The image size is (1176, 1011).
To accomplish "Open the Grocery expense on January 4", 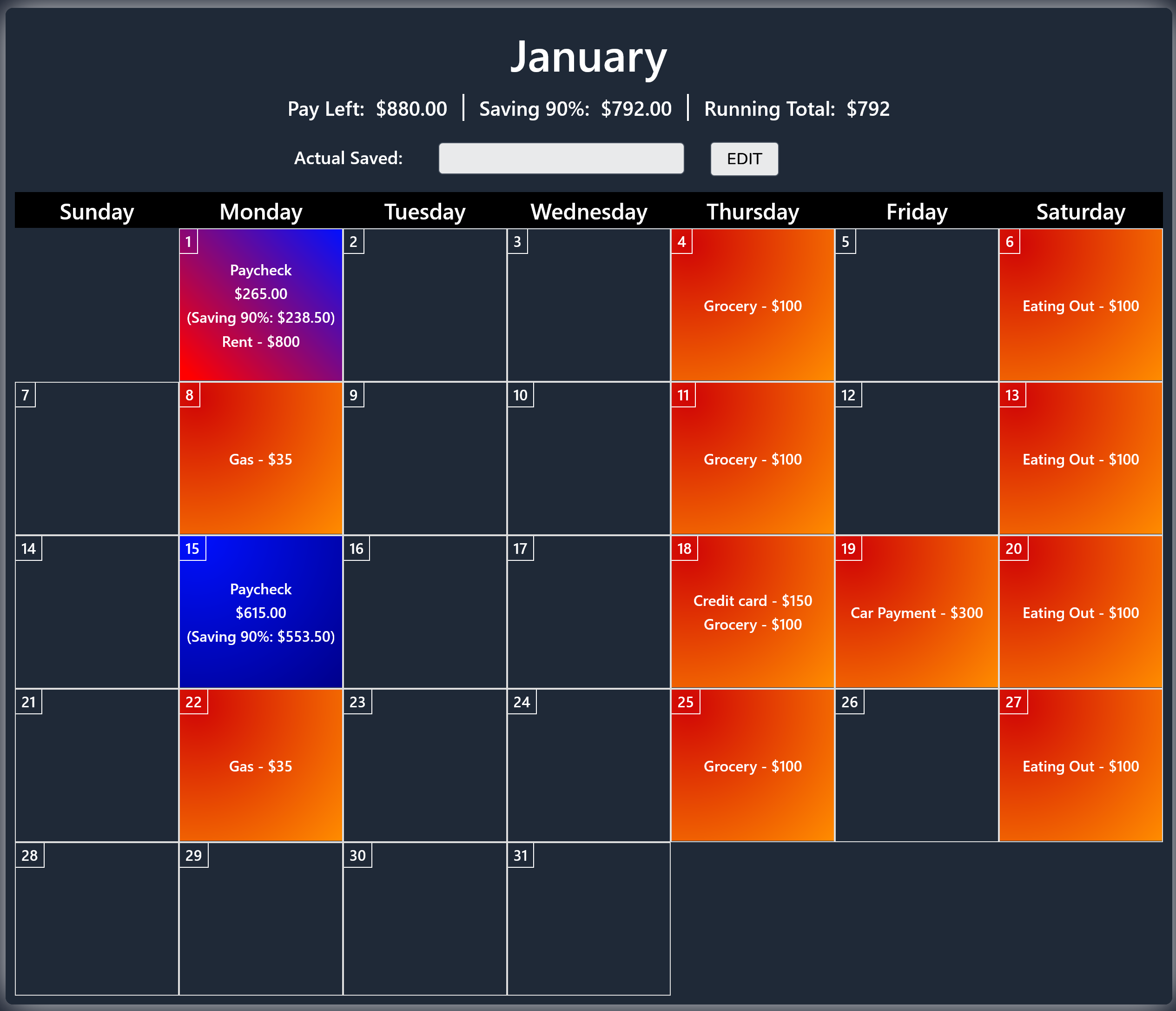I will click(753, 306).
